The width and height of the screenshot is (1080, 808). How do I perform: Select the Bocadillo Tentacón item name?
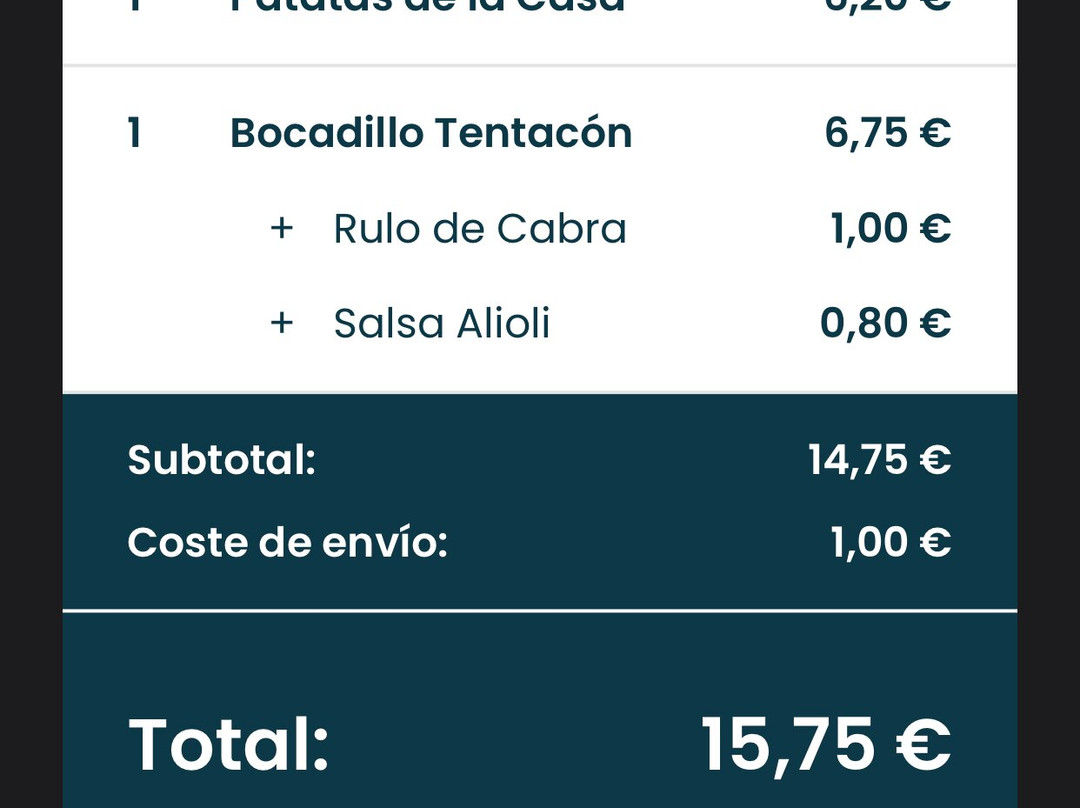431,133
